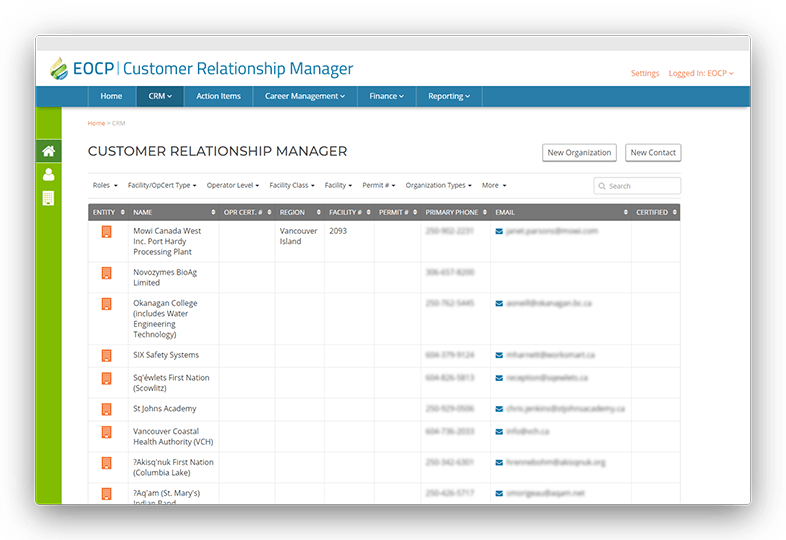Screen dimensions: 786x540
Task: Click entity icon for Sq'éwlets First Nation
Action: pyautogui.click(x=106, y=378)
